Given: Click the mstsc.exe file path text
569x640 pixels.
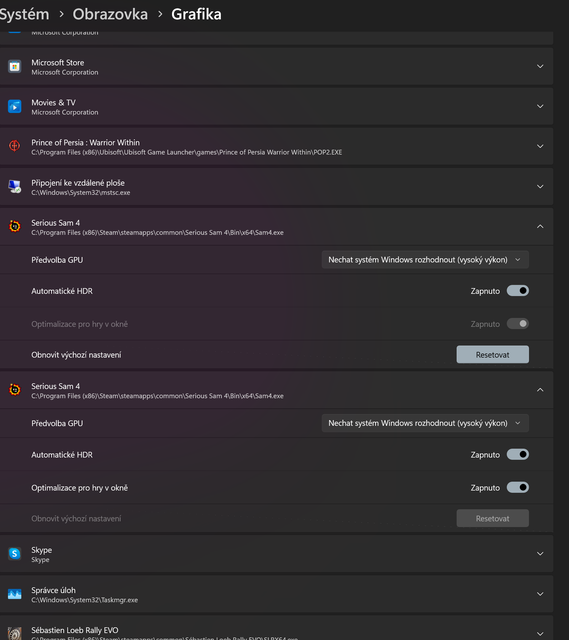Looking at the screenshot, I should (81, 193).
